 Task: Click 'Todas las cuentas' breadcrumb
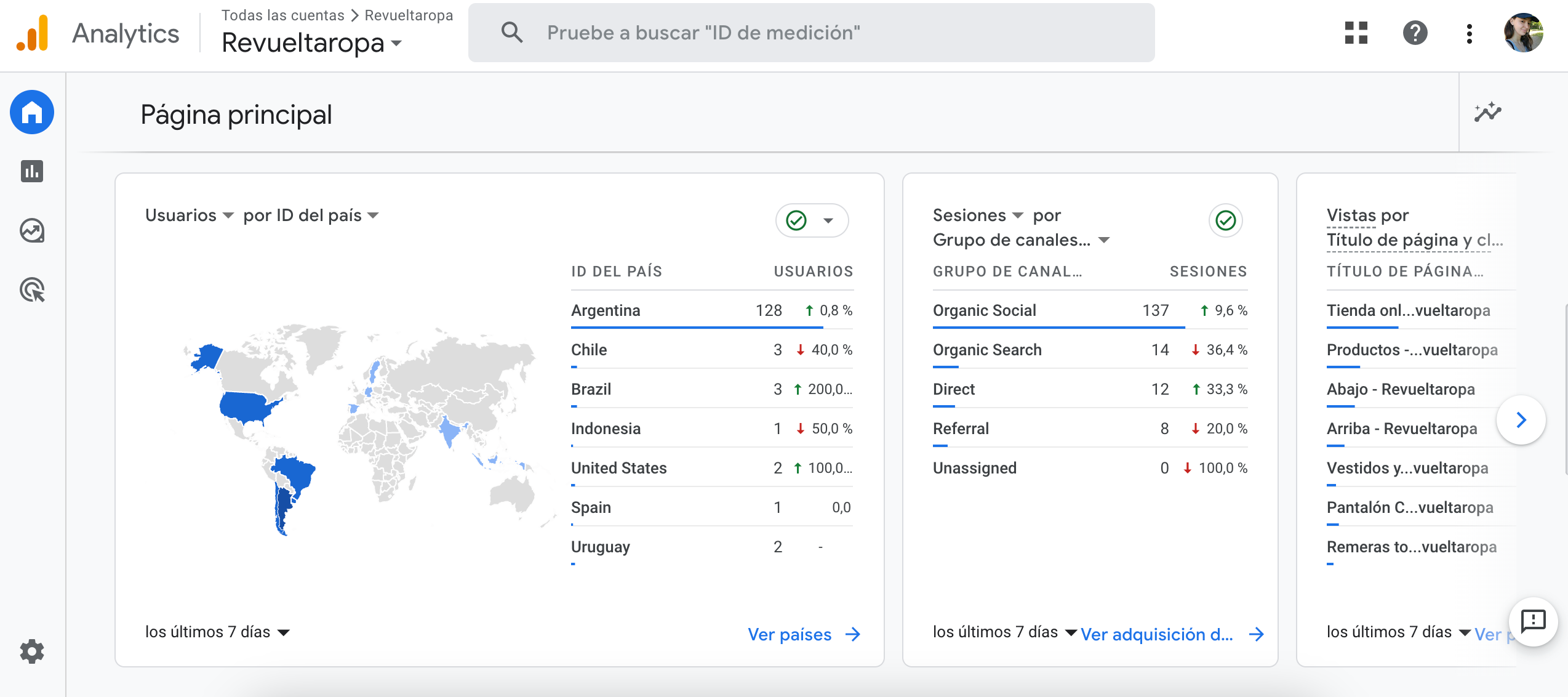tap(282, 15)
